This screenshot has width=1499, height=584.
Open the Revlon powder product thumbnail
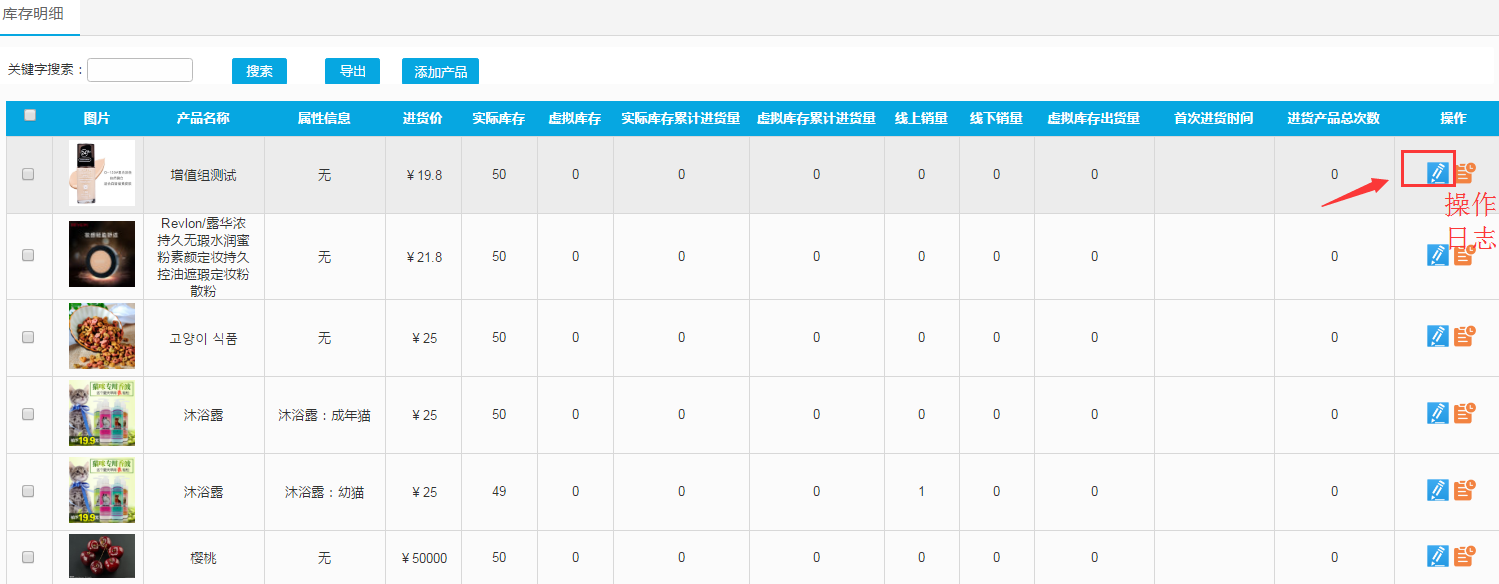coord(102,255)
